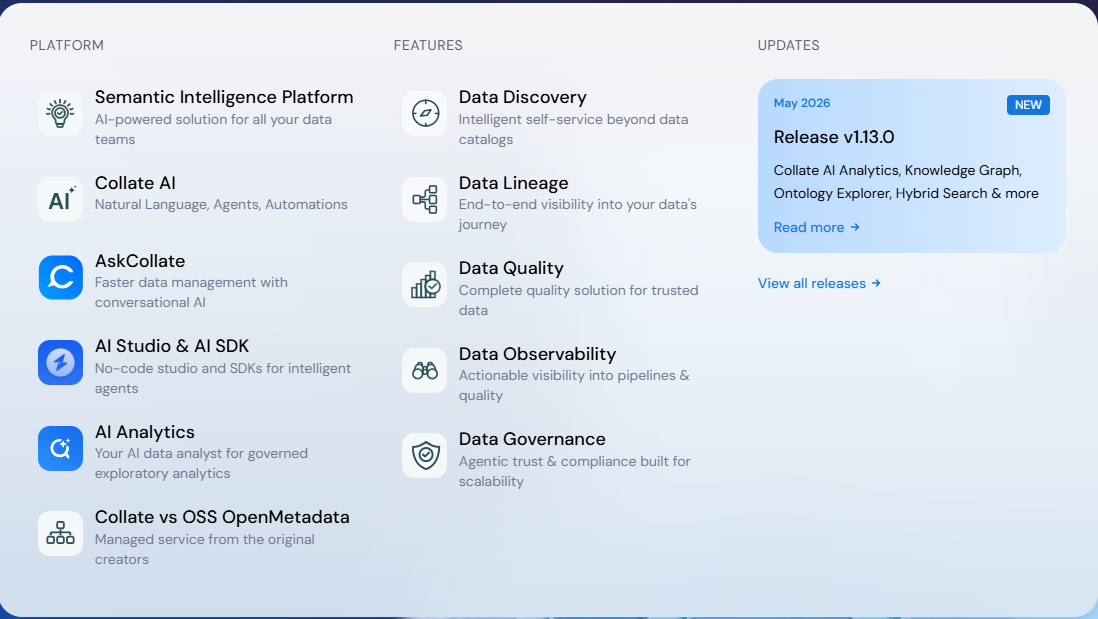Open Collate vs OSS OpenMetadata comparison
Image resolution: width=1098 pixels, height=619 pixels.
(x=222, y=517)
